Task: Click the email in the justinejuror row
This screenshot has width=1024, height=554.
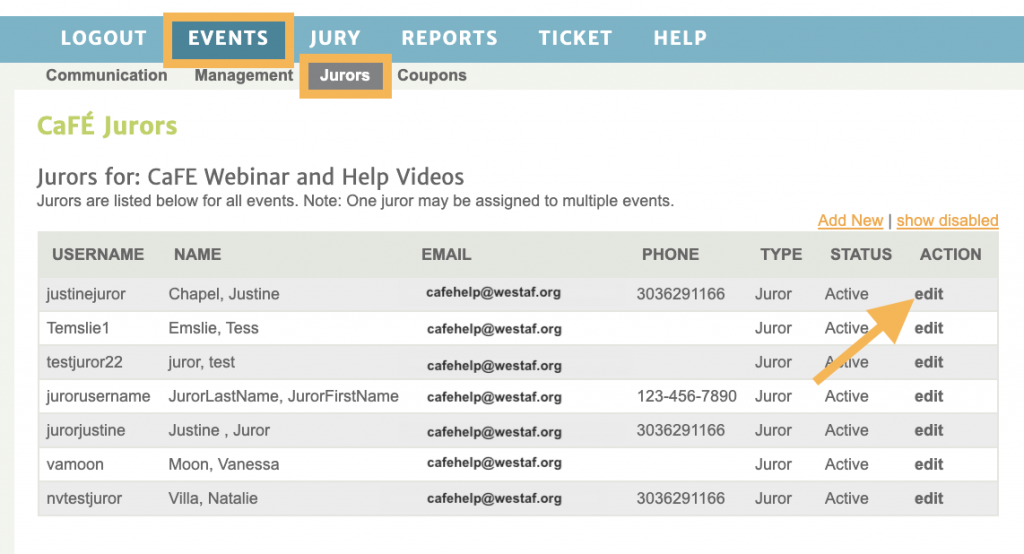Action: click(493, 293)
